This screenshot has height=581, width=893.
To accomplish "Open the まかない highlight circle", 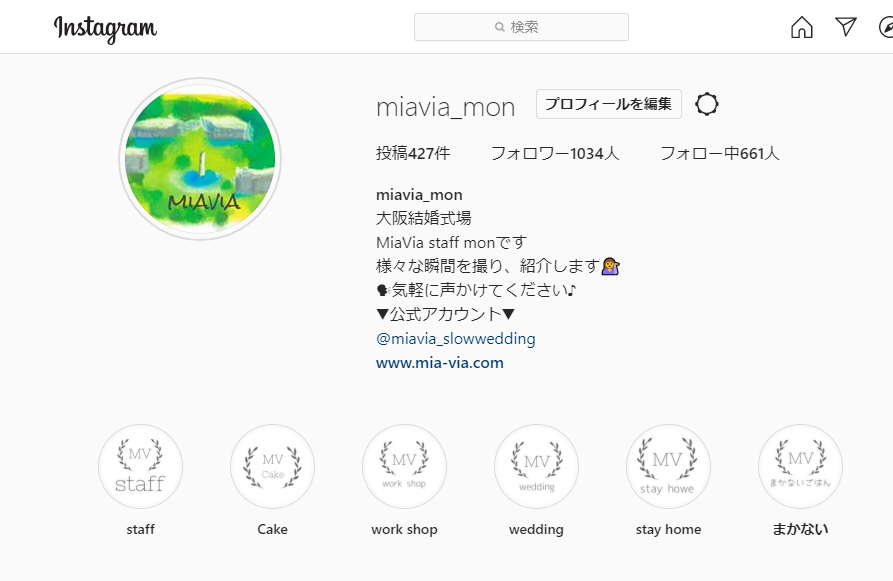I will pos(800,467).
